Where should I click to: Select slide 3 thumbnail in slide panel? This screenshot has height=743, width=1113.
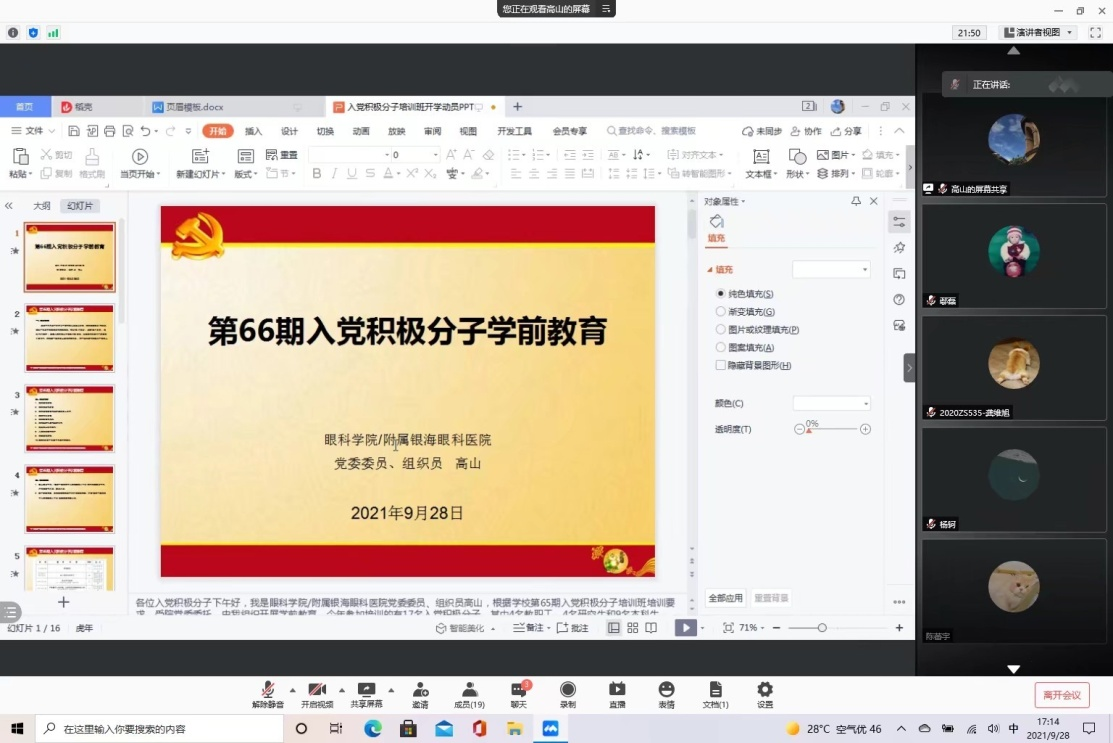pos(70,418)
